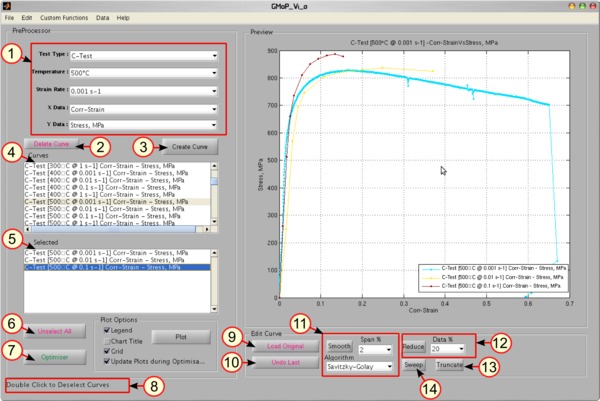Click the Reduce button

[x=414, y=347]
